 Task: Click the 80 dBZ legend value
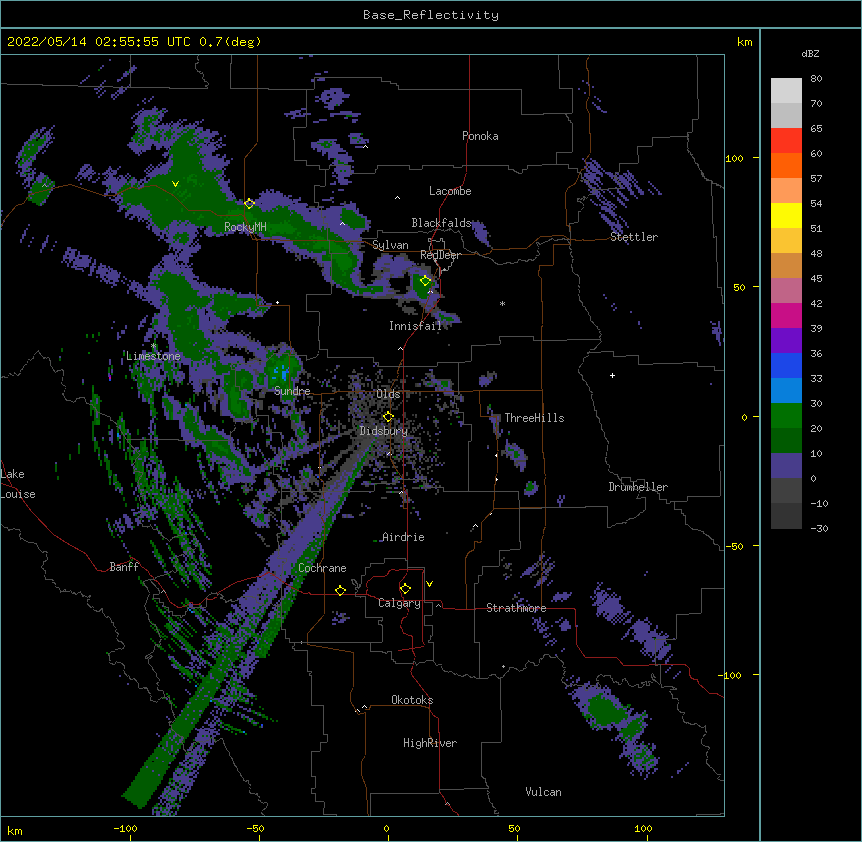(x=816, y=79)
